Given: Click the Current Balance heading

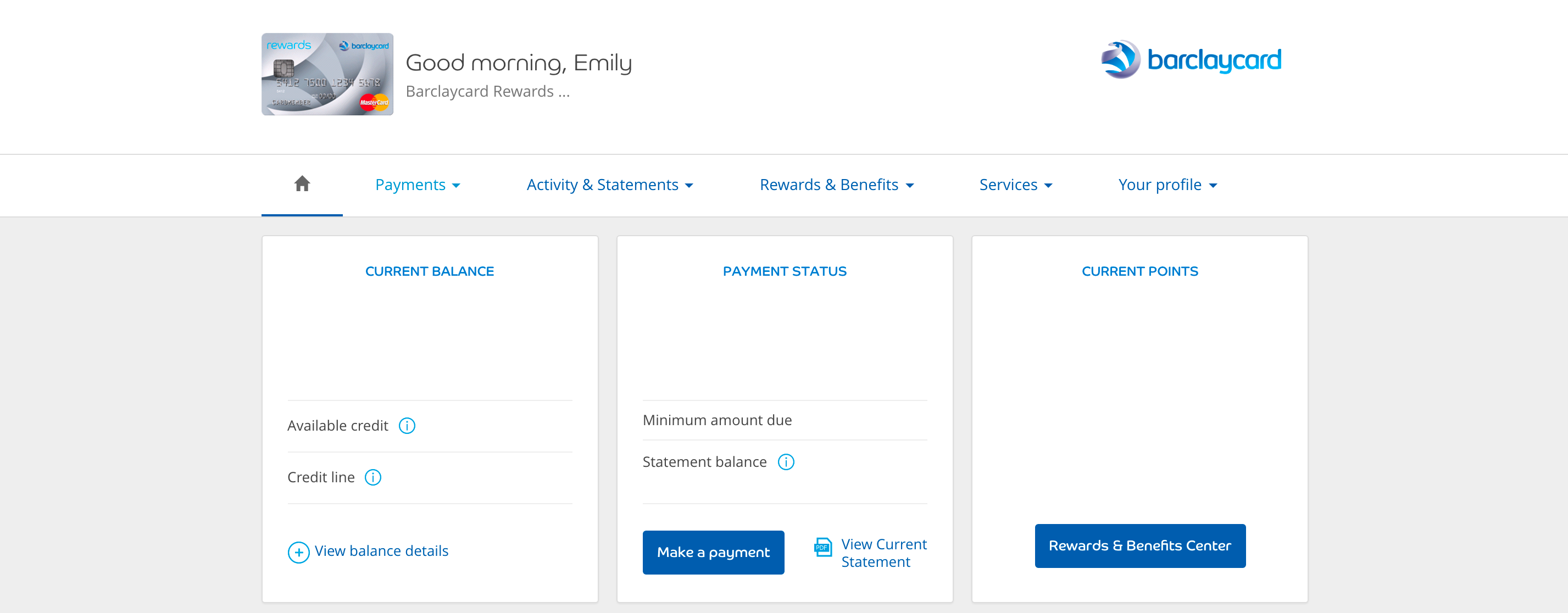Looking at the screenshot, I should (x=429, y=271).
